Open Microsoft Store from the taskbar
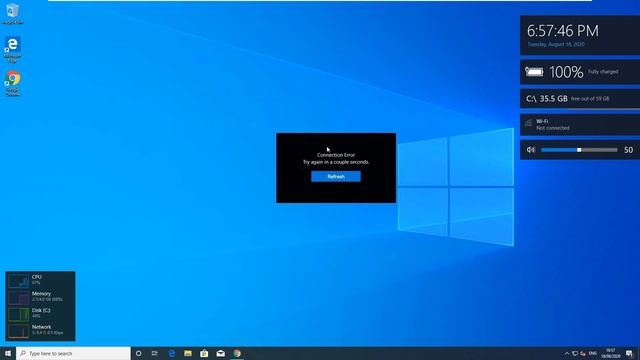The width and height of the screenshot is (640, 360). click(x=204, y=353)
